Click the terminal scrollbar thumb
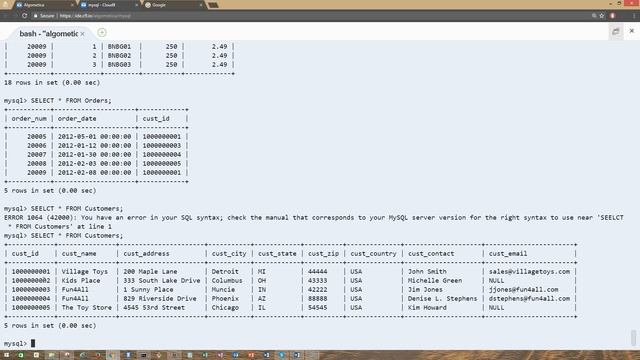This screenshot has height=360, width=640. (x=633, y=338)
